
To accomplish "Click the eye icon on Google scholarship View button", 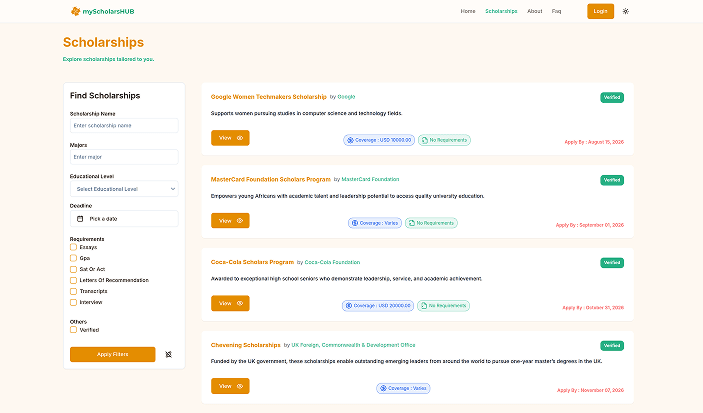I will tap(240, 138).
